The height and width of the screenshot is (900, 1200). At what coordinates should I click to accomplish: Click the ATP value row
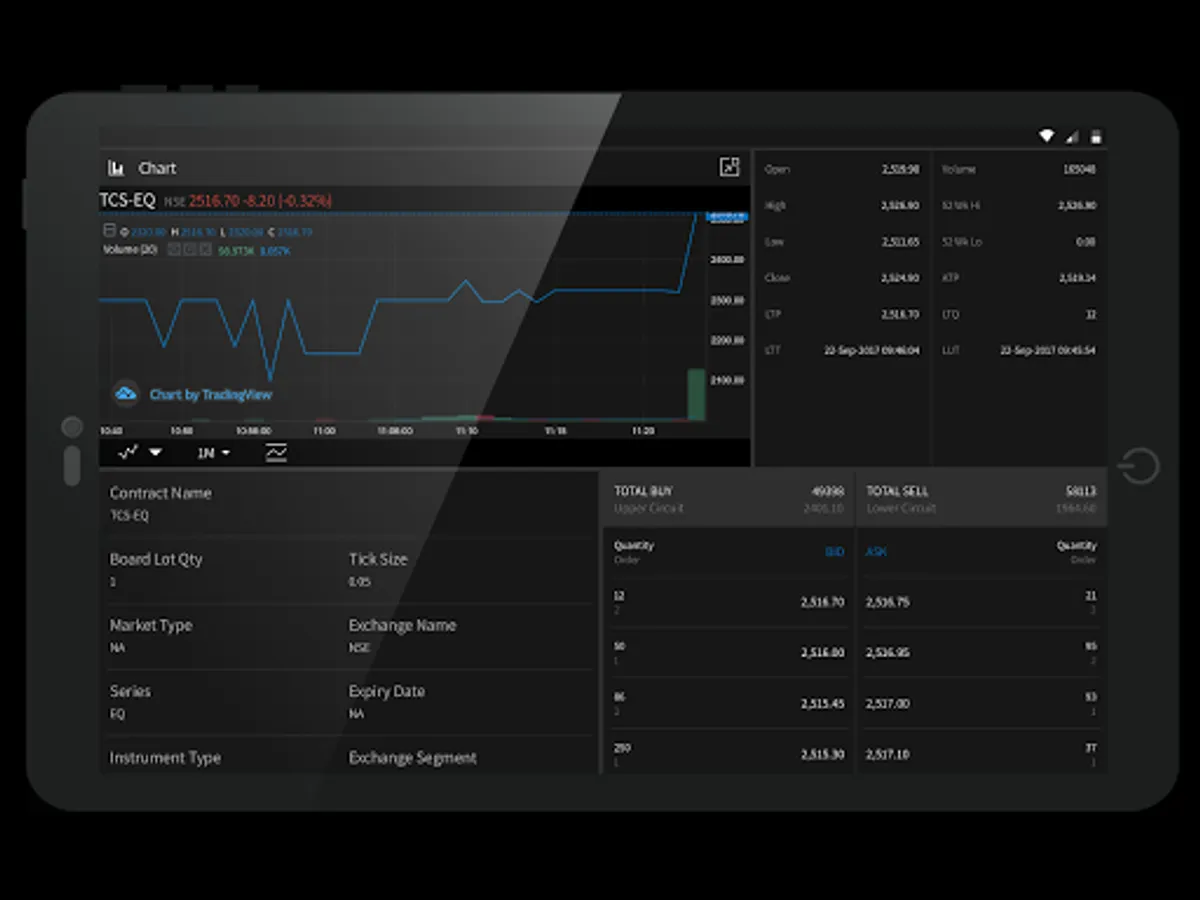[1018, 278]
